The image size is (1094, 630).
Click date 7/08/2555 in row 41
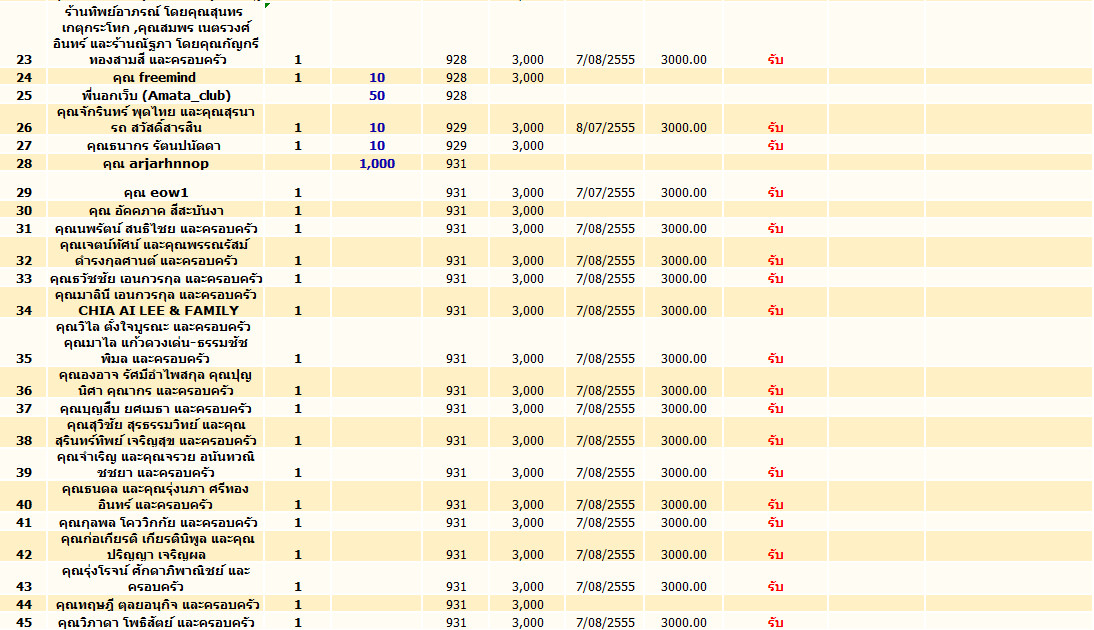(x=606, y=523)
